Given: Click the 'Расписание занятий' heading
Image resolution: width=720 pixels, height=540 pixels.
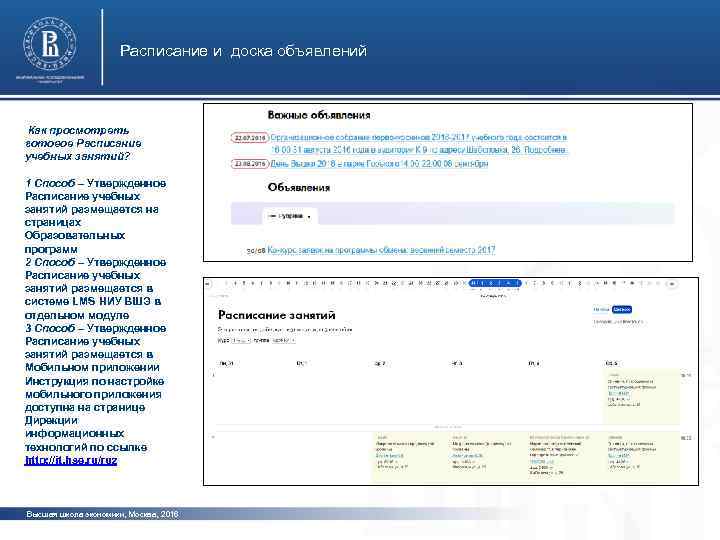Looking at the screenshot, I should point(276,315).
